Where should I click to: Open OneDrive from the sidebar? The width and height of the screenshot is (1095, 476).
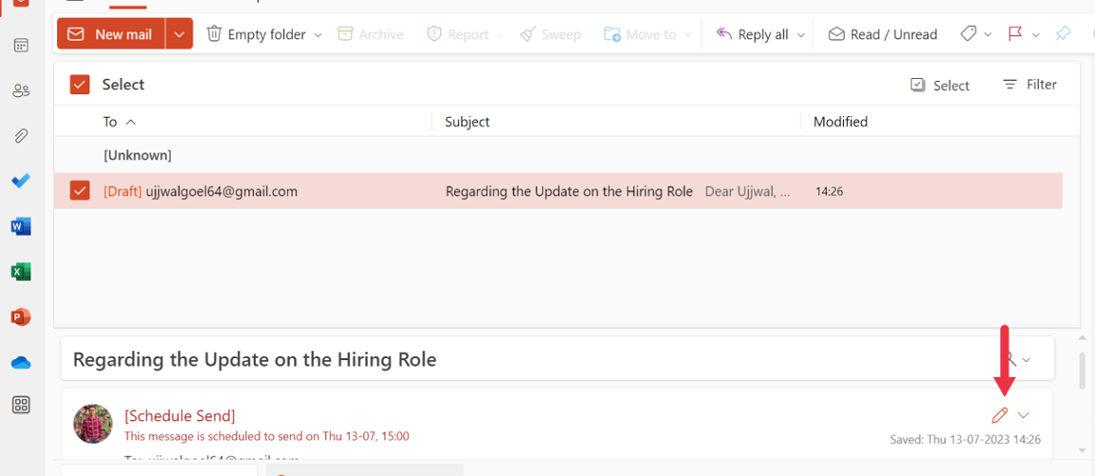pyautogui.click(x=21, y=362)
